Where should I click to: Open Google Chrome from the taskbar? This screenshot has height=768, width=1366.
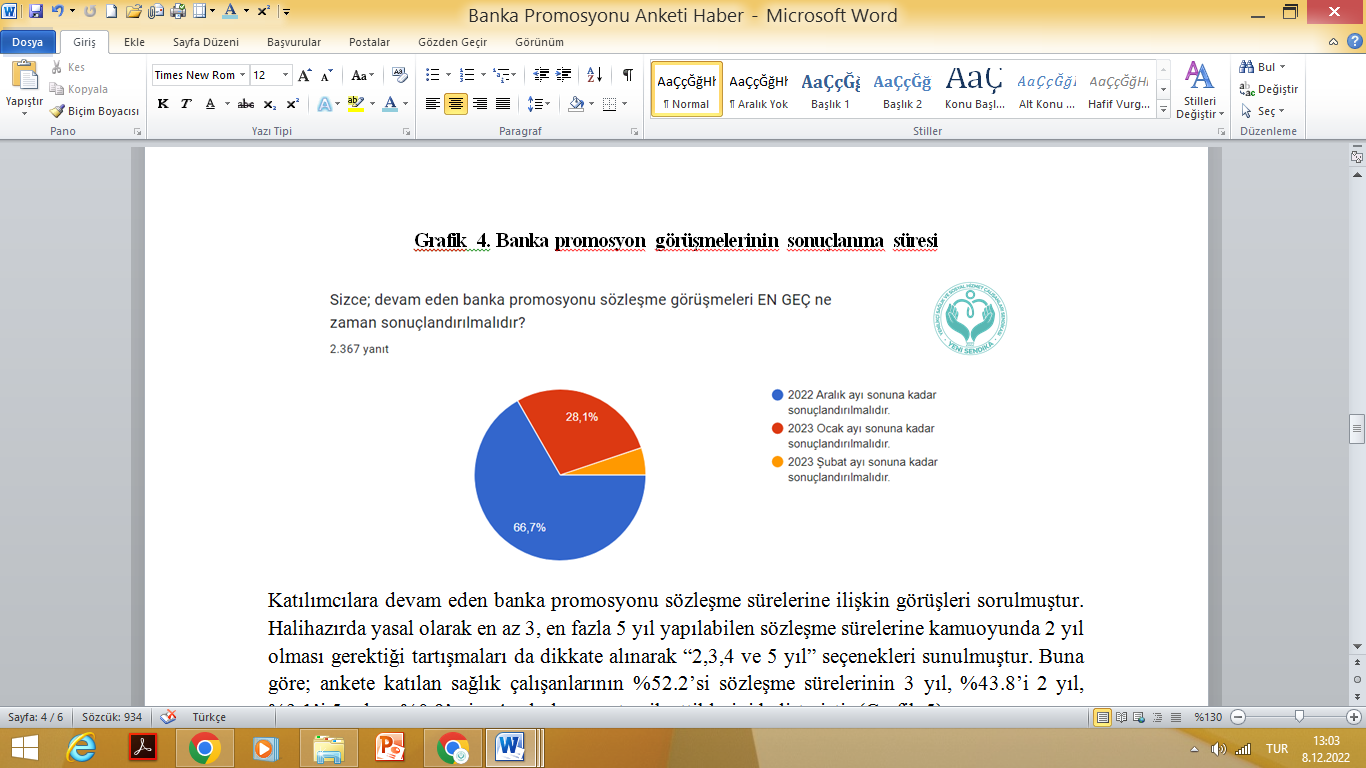(205, 747)
